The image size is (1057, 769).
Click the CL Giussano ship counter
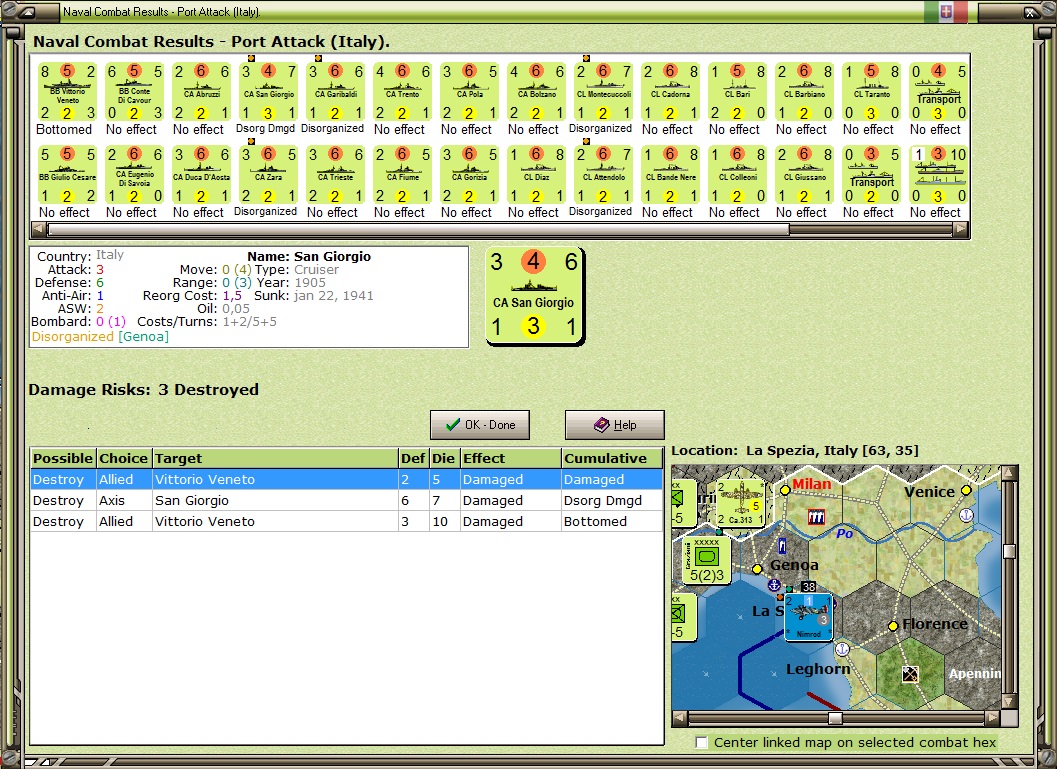click(x=804, y=175)
